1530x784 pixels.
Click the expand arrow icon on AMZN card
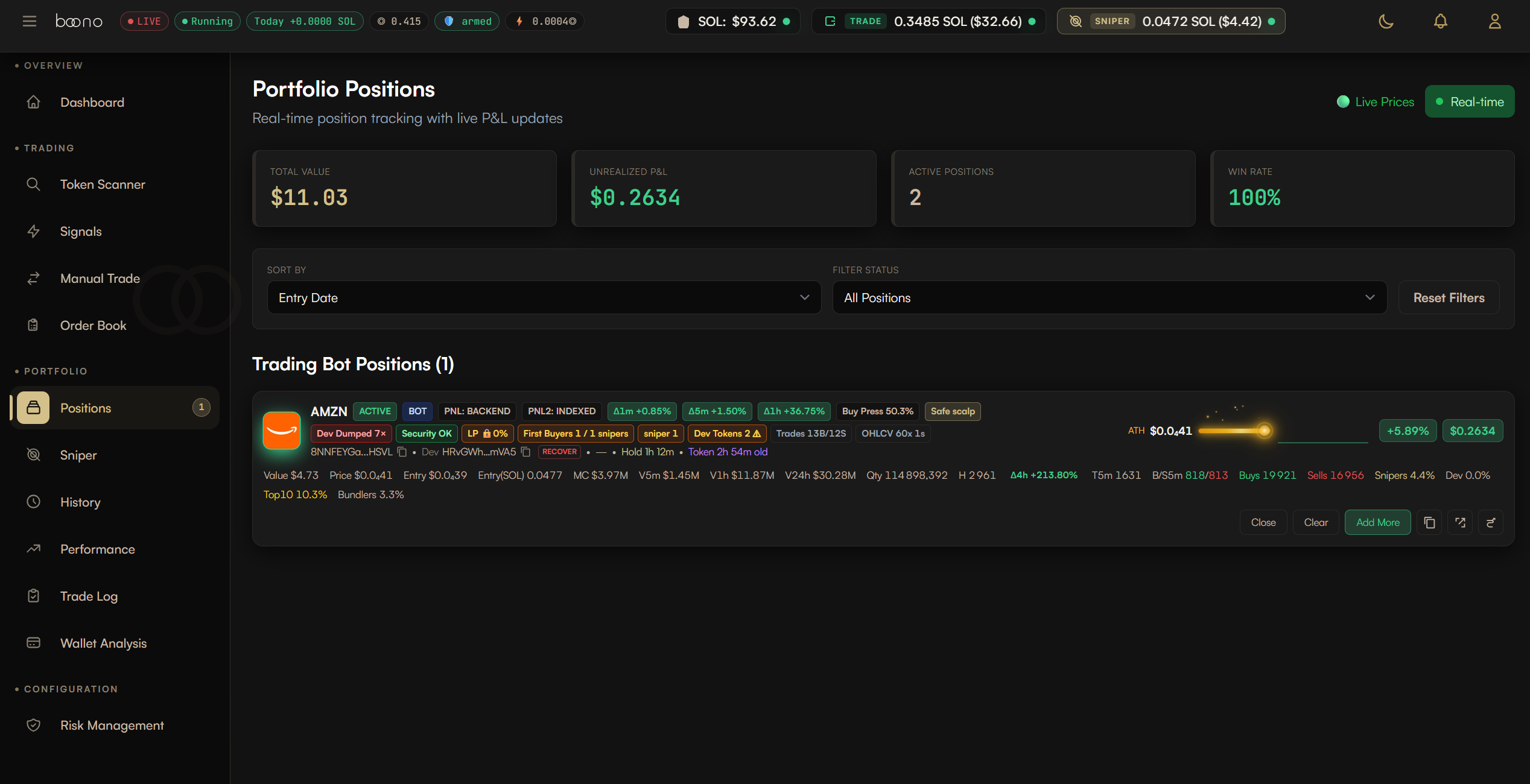pyautogui.click(x=1460, y=522)
